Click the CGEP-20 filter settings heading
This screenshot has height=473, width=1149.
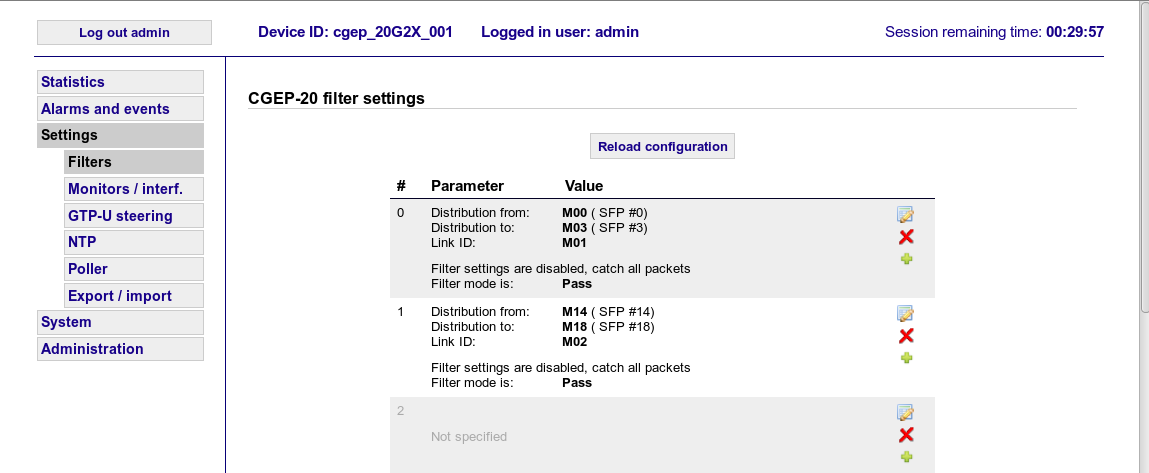pyautogui.click(x=336, y=98)
